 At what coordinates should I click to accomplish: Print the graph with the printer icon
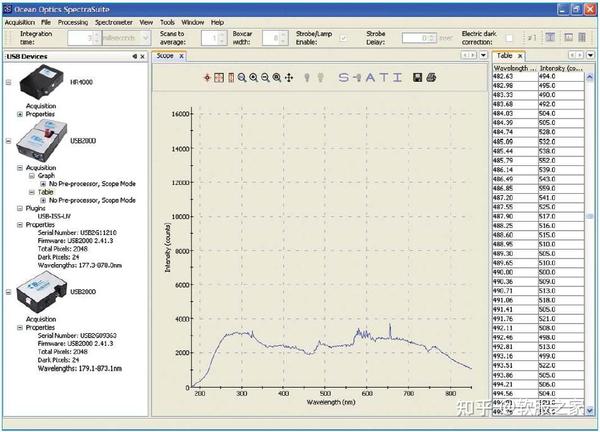coord(431,78)
